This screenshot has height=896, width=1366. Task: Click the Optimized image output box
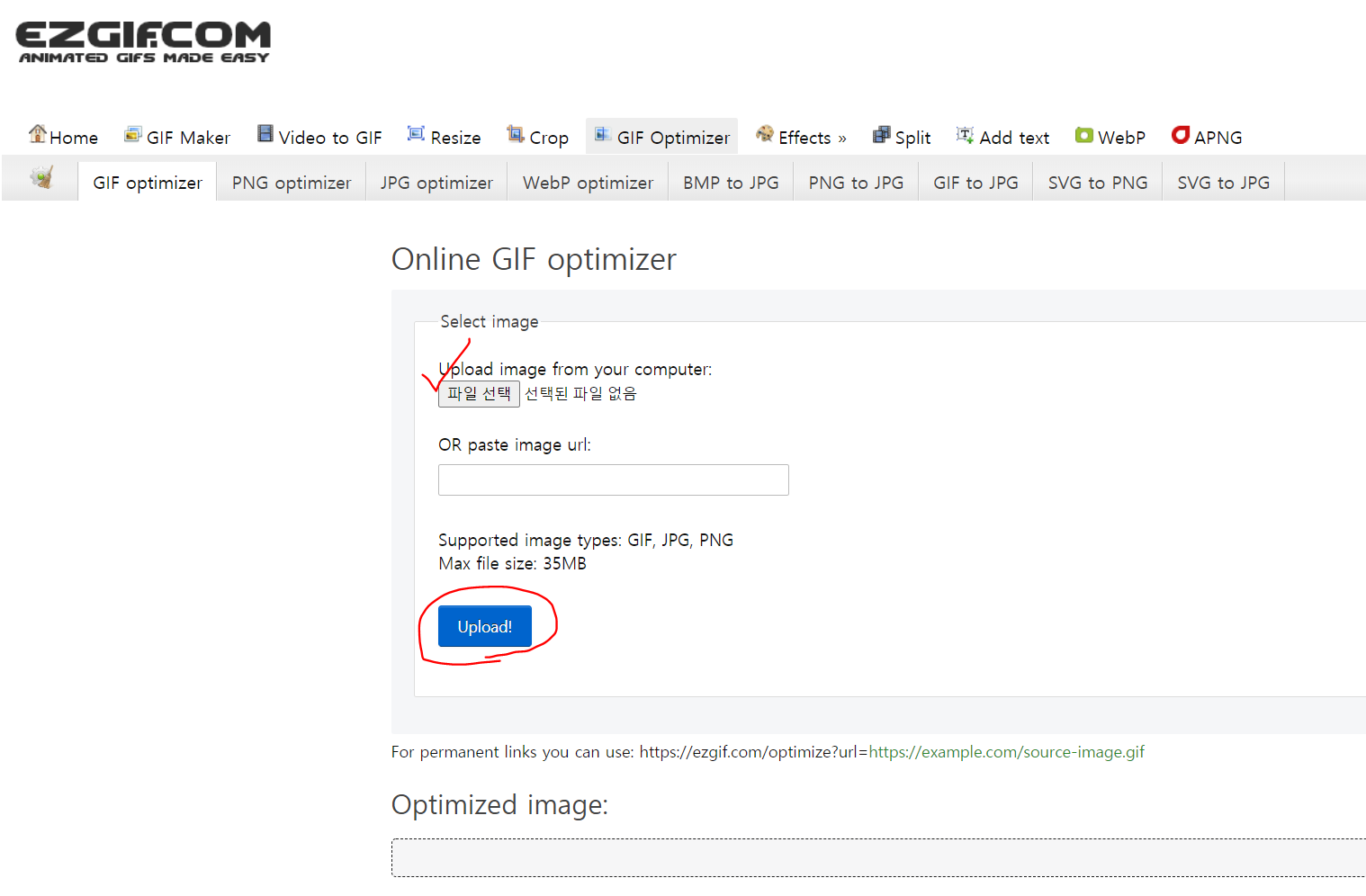coord(878,857)
